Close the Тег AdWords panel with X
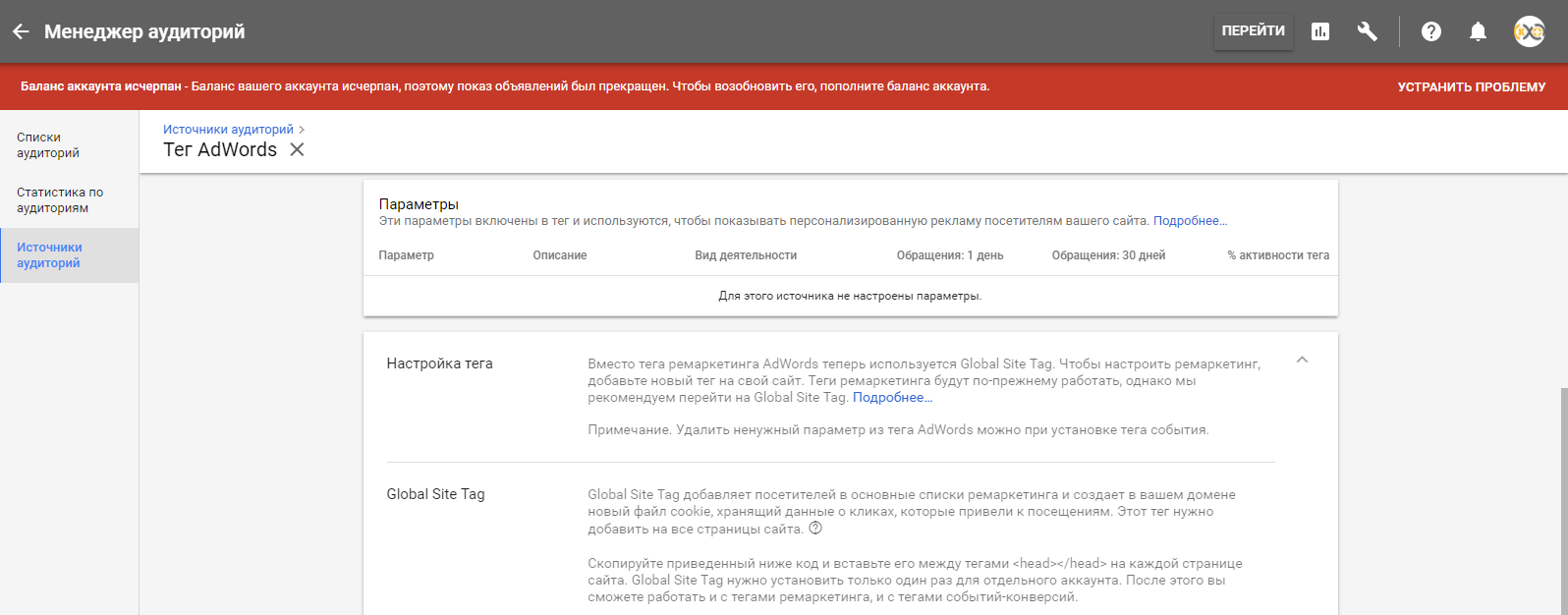This screenshot has height=615, width=1568. [297, 149]
